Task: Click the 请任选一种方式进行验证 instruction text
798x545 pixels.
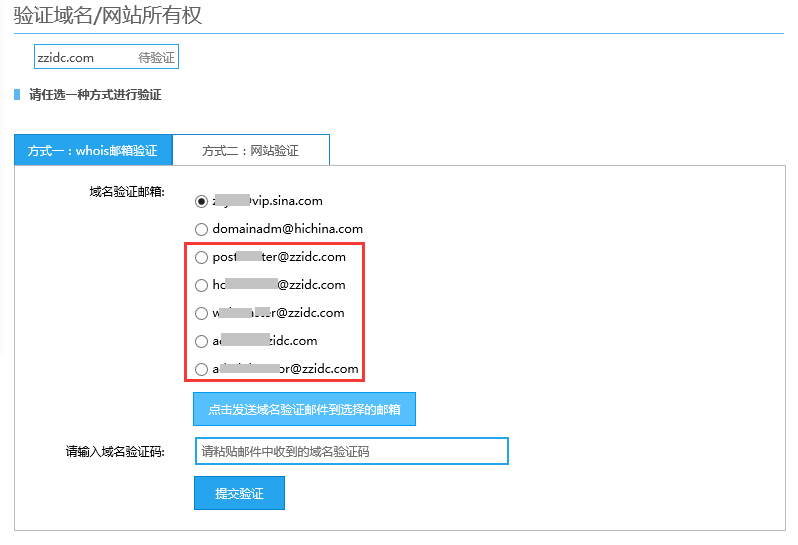Action: click(x=95, y=95)
